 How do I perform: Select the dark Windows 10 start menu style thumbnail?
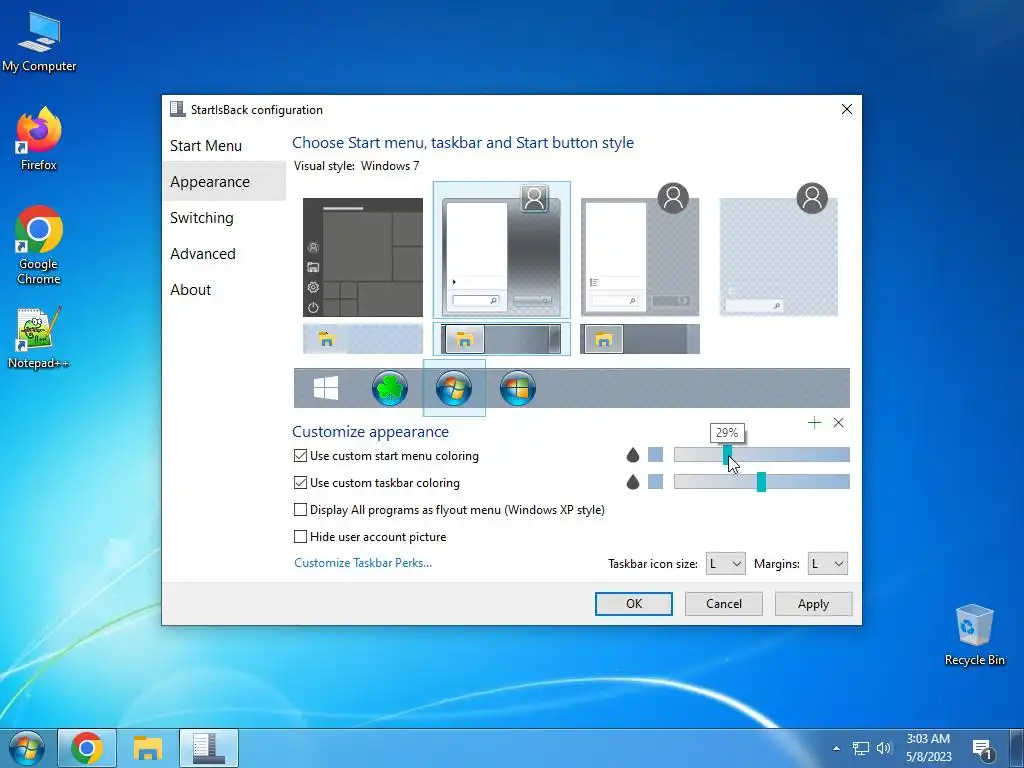tap(362, 257)
